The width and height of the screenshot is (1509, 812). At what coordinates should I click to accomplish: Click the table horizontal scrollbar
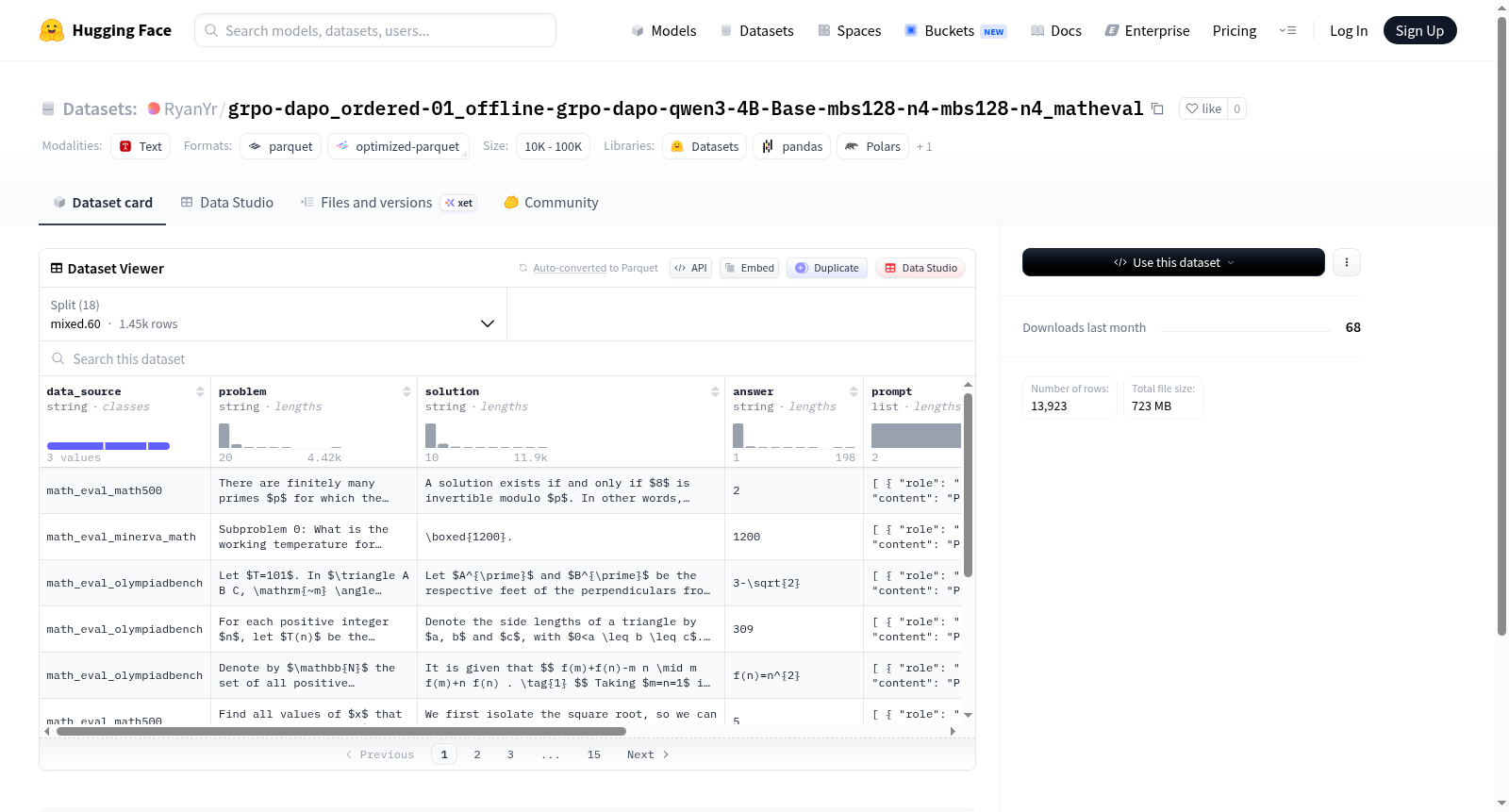(341, 731)
